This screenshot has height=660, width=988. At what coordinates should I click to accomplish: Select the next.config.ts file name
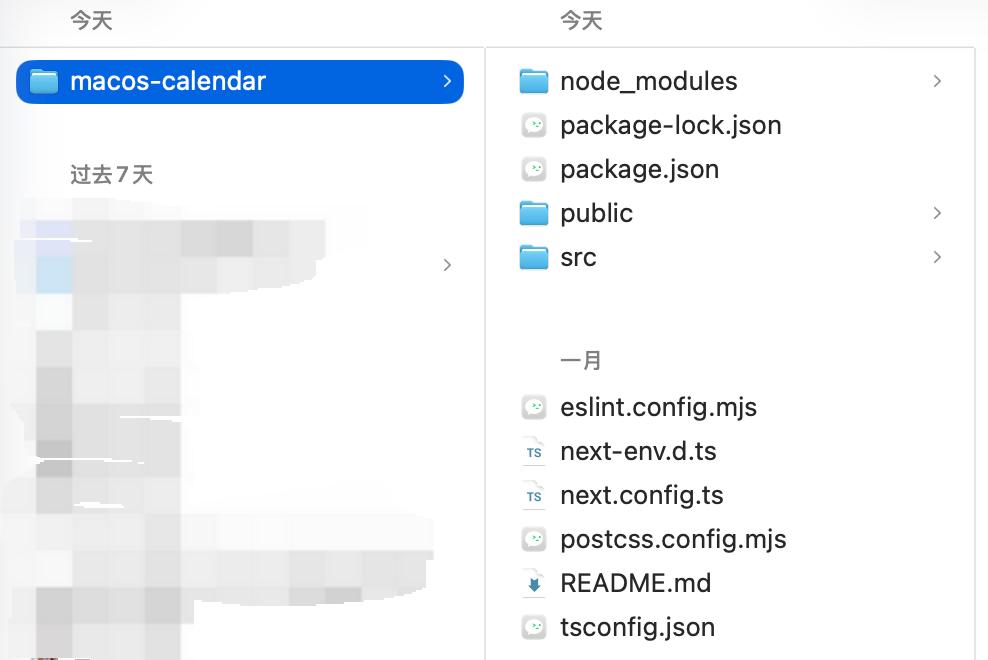641,495
